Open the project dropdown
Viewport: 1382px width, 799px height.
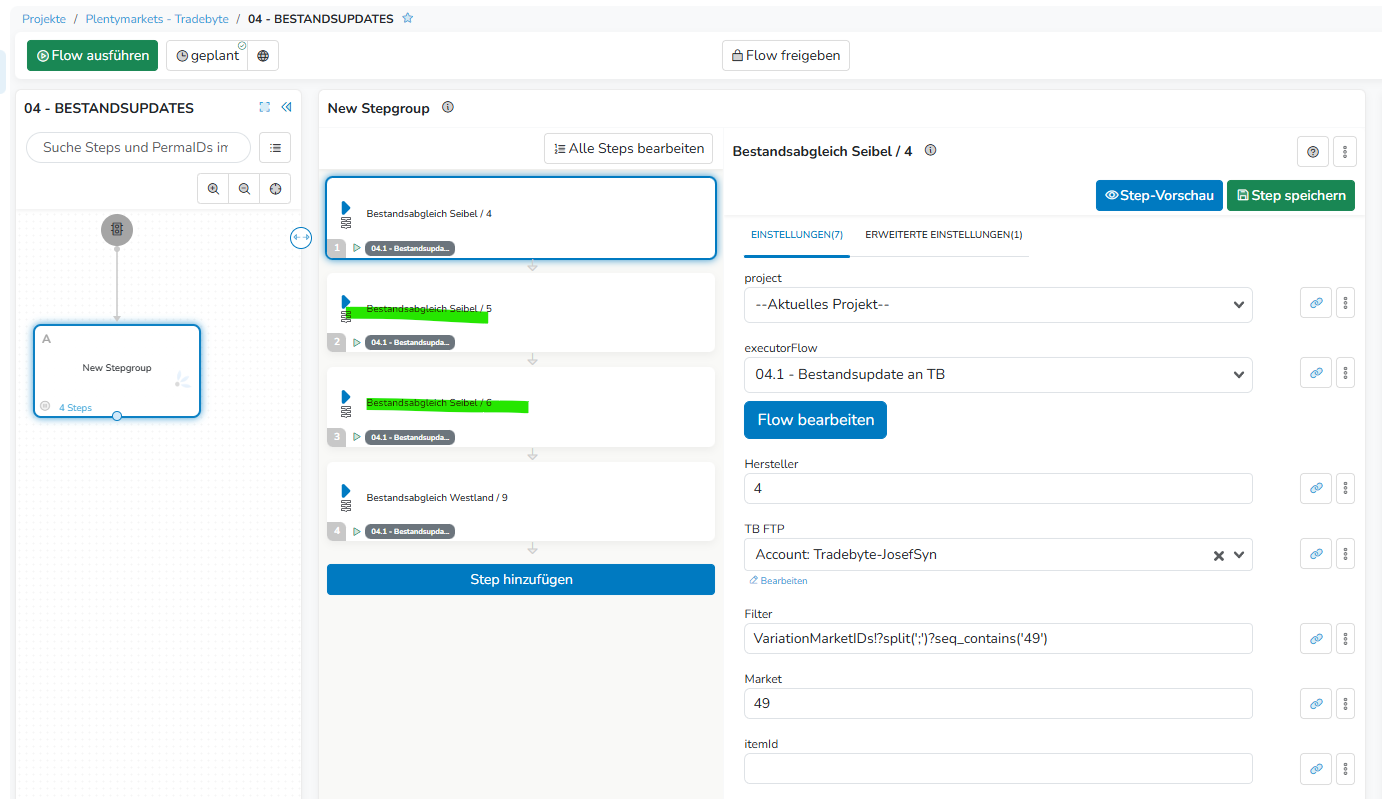pos(997,304)
